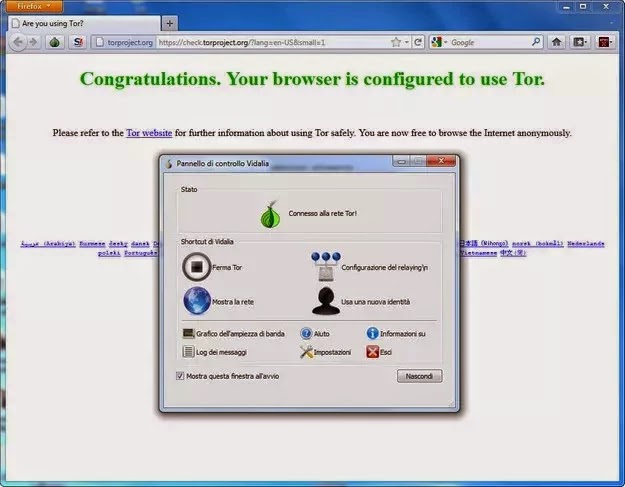Click the norsk (bokmål) language link

538,244
